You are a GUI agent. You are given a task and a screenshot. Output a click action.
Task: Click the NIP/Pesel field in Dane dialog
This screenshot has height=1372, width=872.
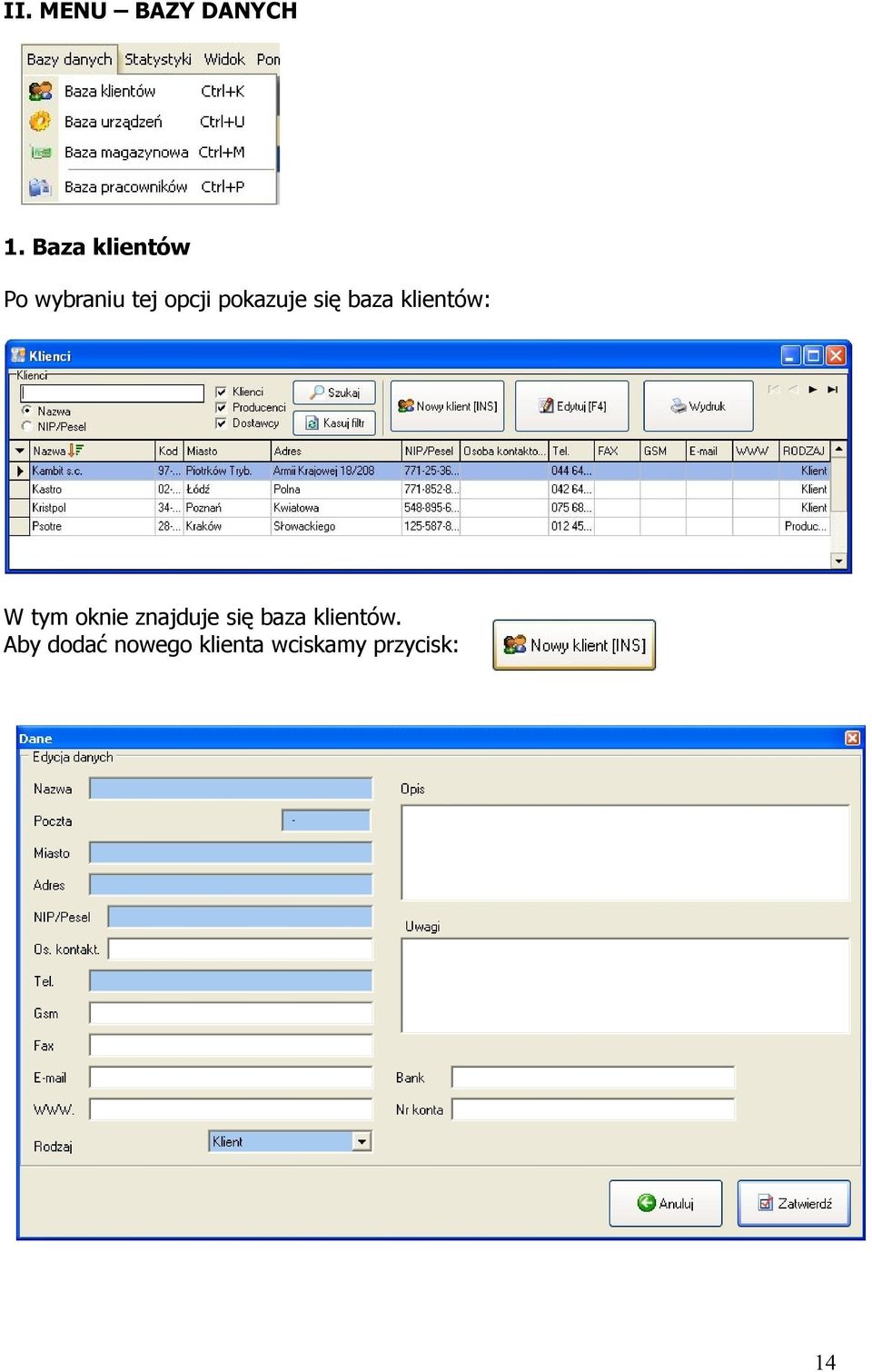tap(240, 917)
